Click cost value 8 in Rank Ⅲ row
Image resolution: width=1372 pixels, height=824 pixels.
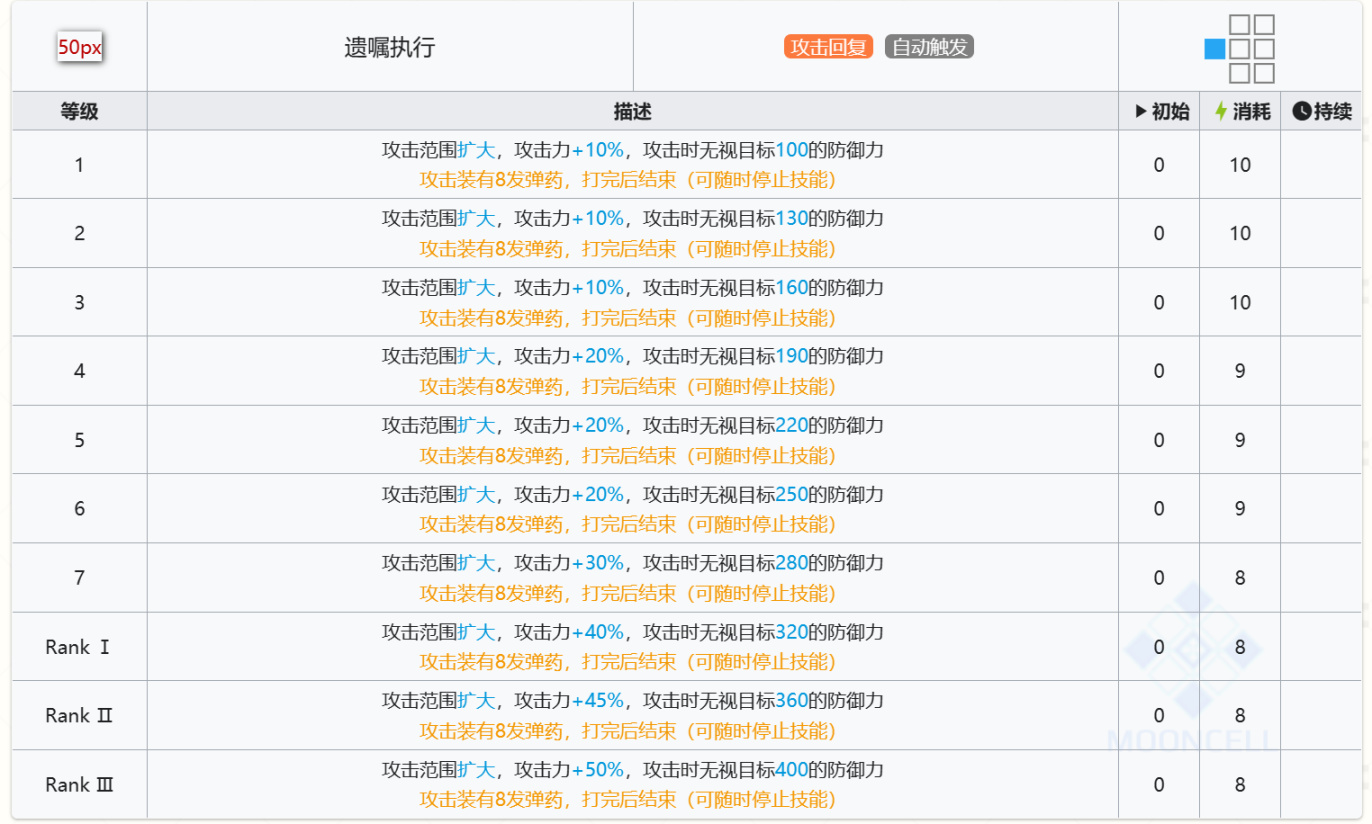pyautogui.click(x=1240, y=785)
